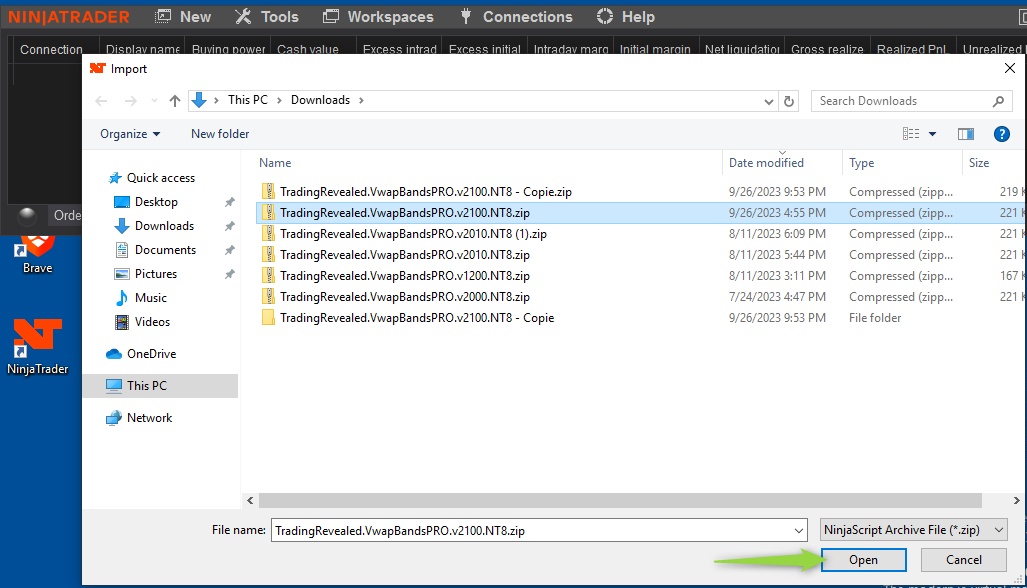Image resolution: width=1027 pixels, height=588 pixels.
Task: Click the horizontal scrollbar track
Action: pyautogui.click(x=620, y=500)
